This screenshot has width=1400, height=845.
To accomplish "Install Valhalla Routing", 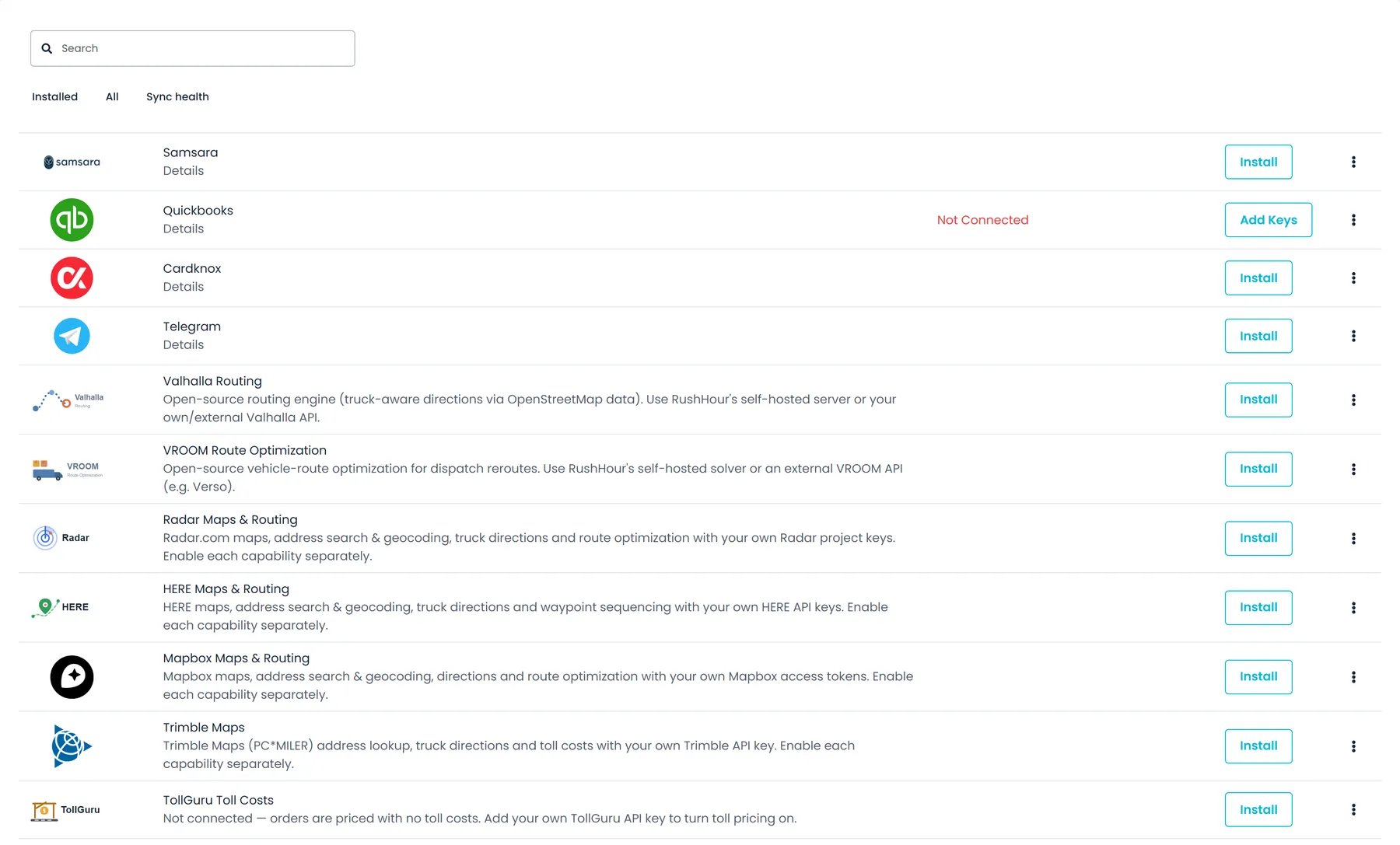I will pyautogui.click(x=1258, y=400).
